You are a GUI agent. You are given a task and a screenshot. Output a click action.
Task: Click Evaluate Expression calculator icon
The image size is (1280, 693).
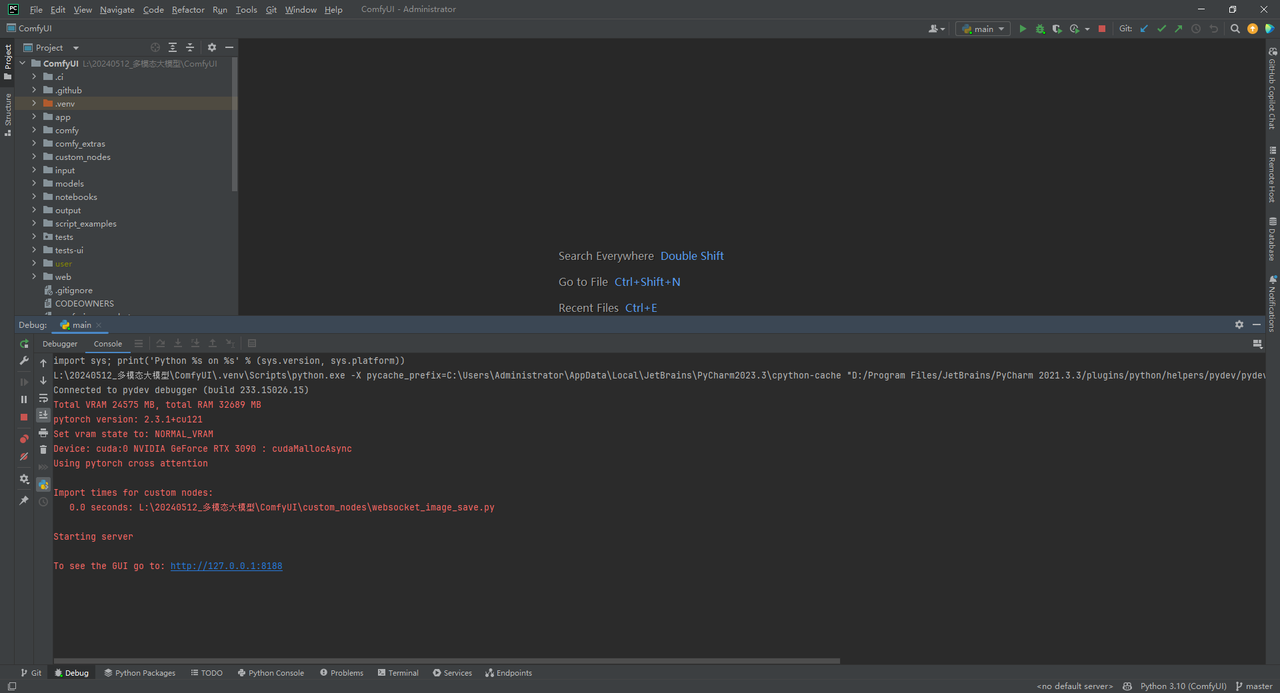[252, 344]
